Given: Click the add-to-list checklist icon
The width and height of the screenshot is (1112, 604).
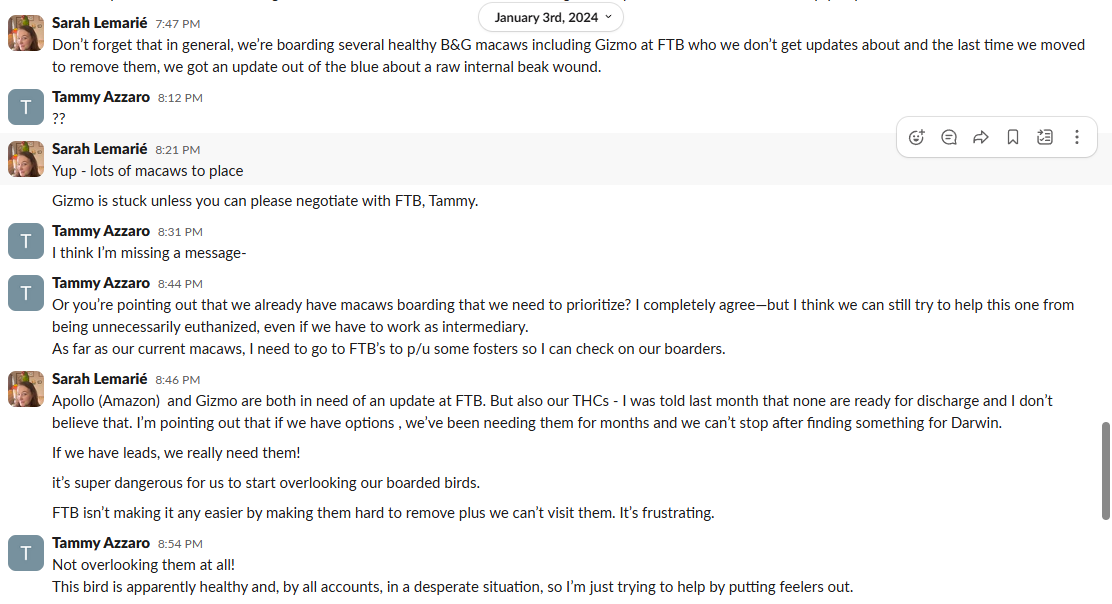Looking at the screenshot, I should tap(1045, 138).
